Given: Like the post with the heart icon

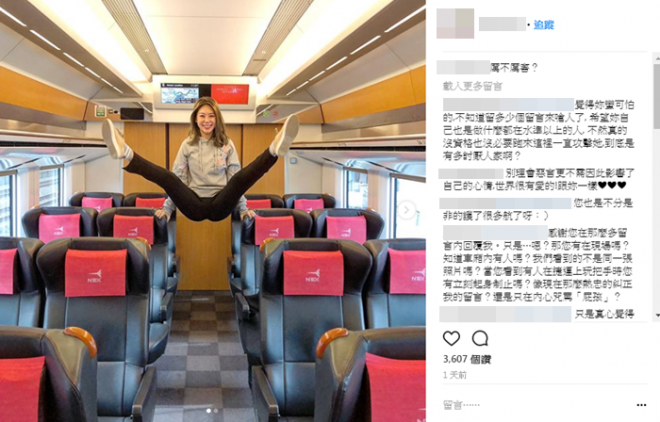Looking at the screenshot, I should click(451, 338).
